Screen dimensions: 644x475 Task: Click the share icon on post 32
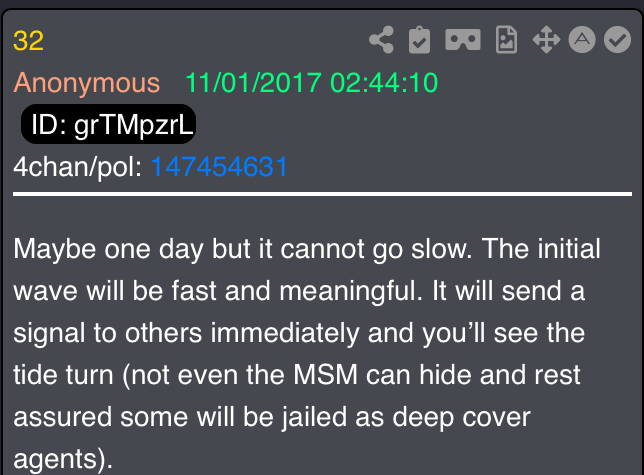[x=382, y=40]
